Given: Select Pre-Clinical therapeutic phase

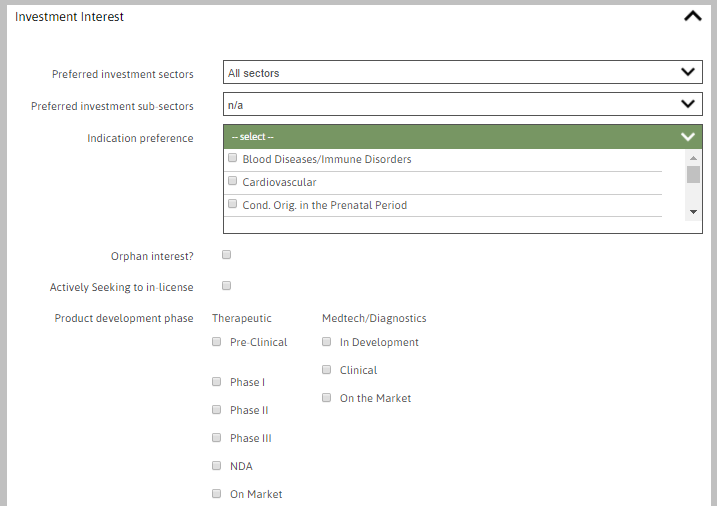Looking at the screenshot, I should click(217, 342).
